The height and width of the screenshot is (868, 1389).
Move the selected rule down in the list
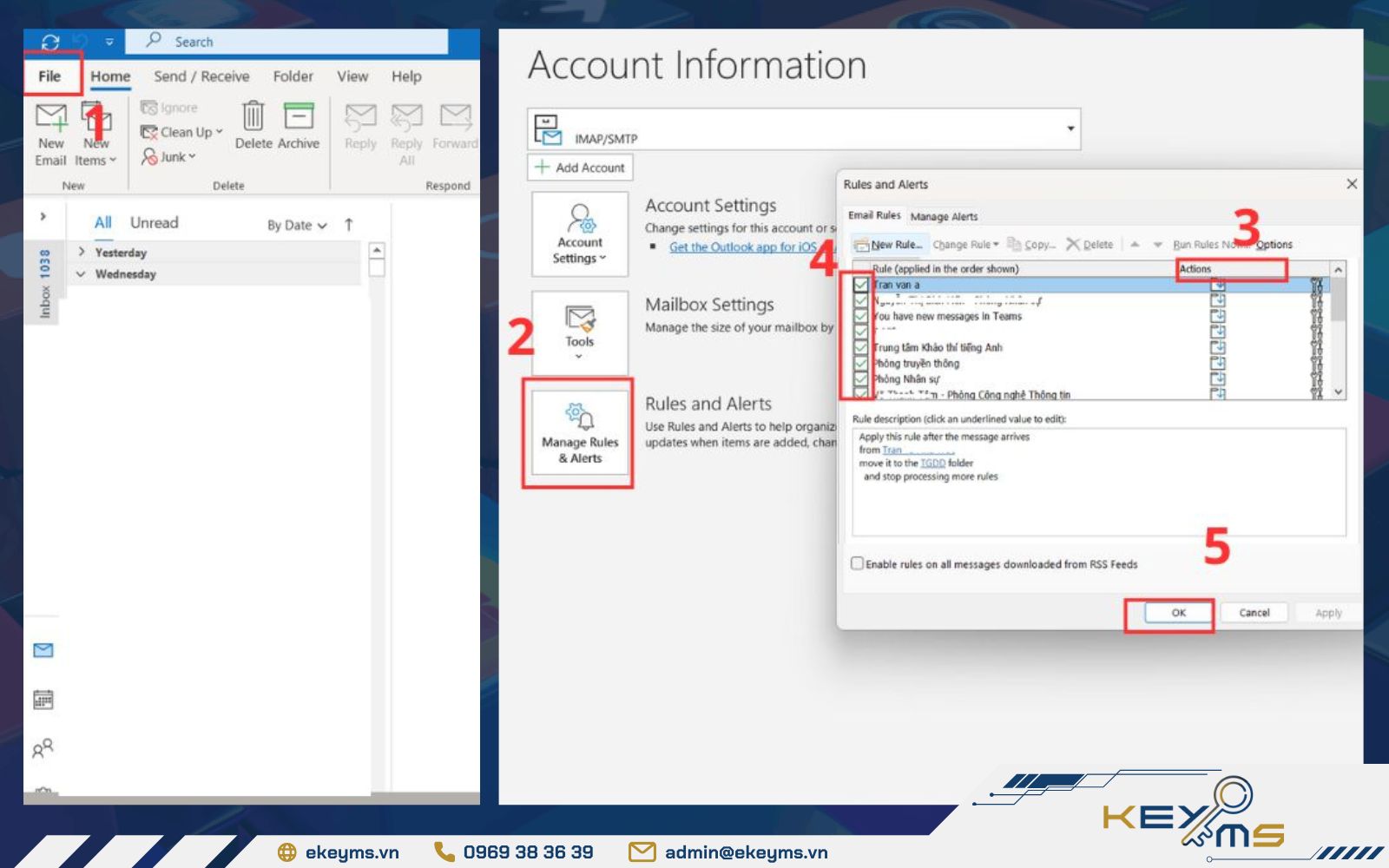pyautogui.click(x=1158, y=245)
